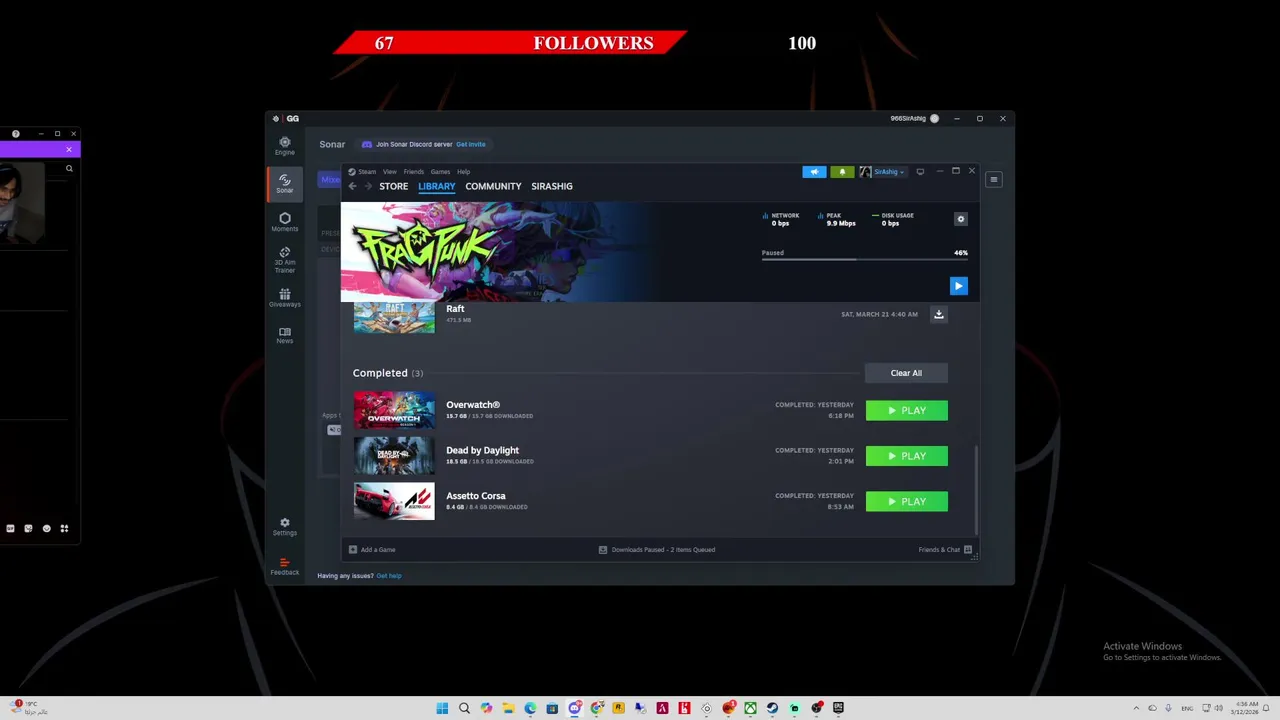Click the downloads icon in Steam footer
1280x720 pixels.
(602, 549)
